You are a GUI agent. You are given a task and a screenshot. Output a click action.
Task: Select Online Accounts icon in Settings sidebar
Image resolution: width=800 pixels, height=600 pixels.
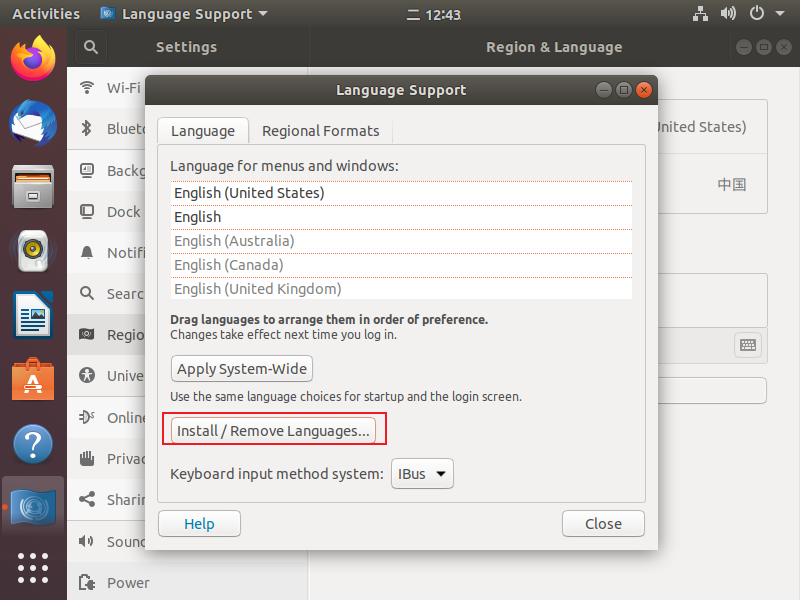87,417
